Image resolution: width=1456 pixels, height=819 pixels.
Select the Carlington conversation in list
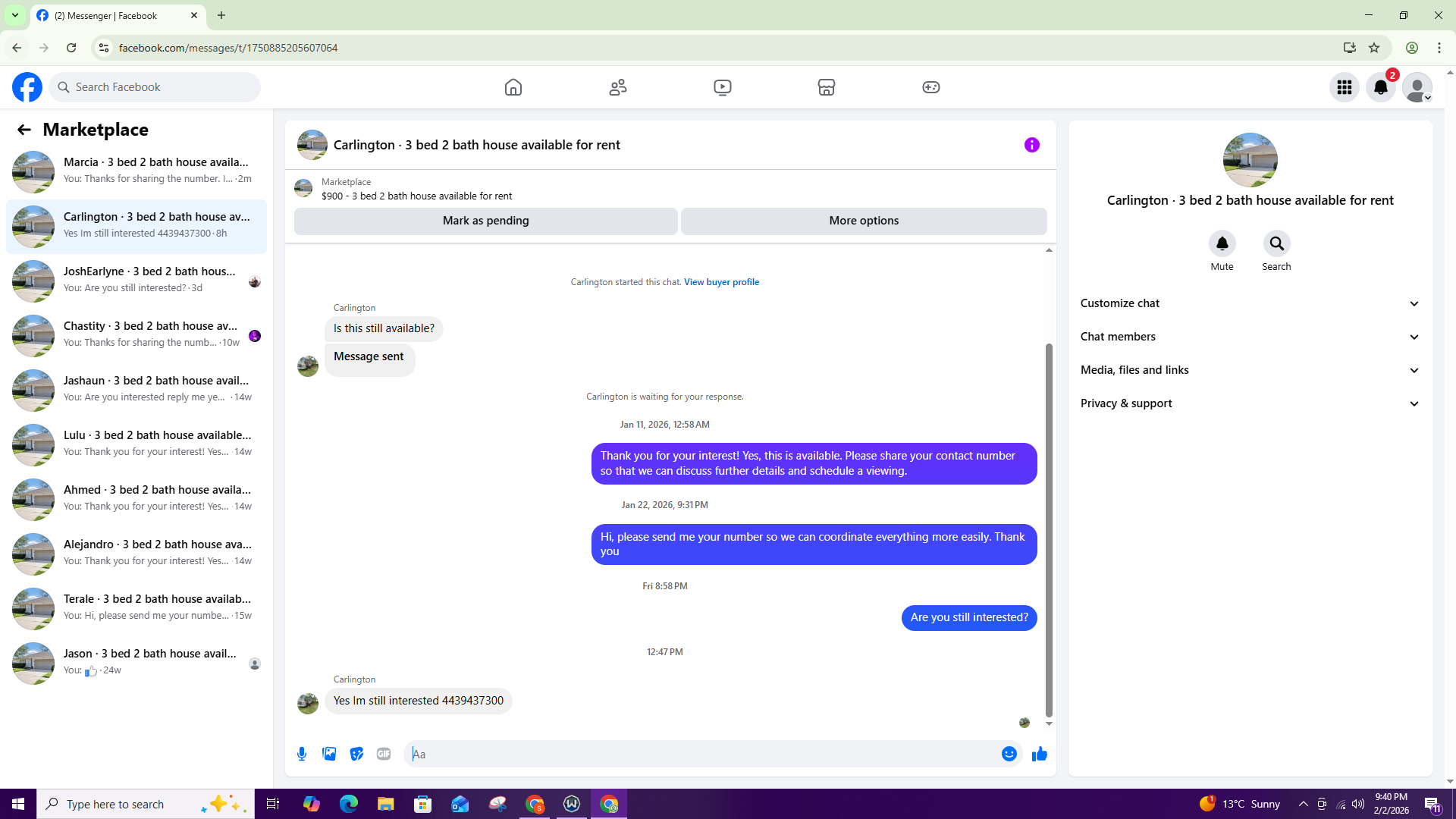pos(136,226)
